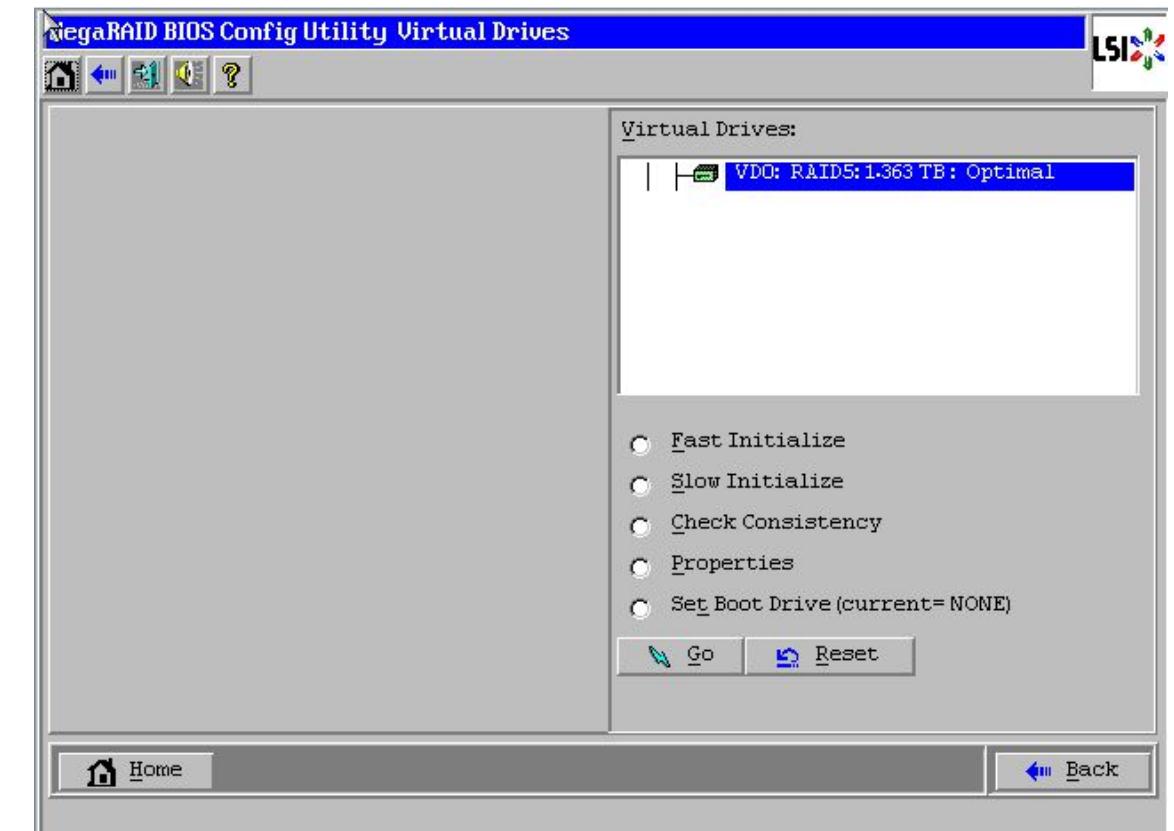This screenshot has width=1174, height=831.
Task: Select the Slow Initialize radio button
Action: pos(639,486)
